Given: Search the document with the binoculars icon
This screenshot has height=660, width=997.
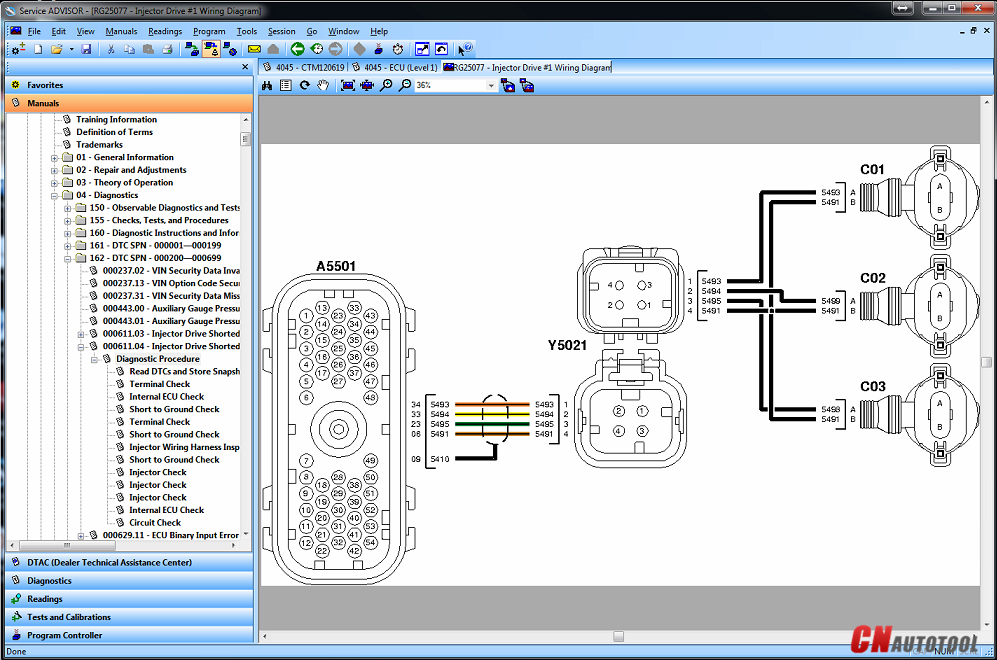Looking at the screenshot, I should tap(267, 85).
